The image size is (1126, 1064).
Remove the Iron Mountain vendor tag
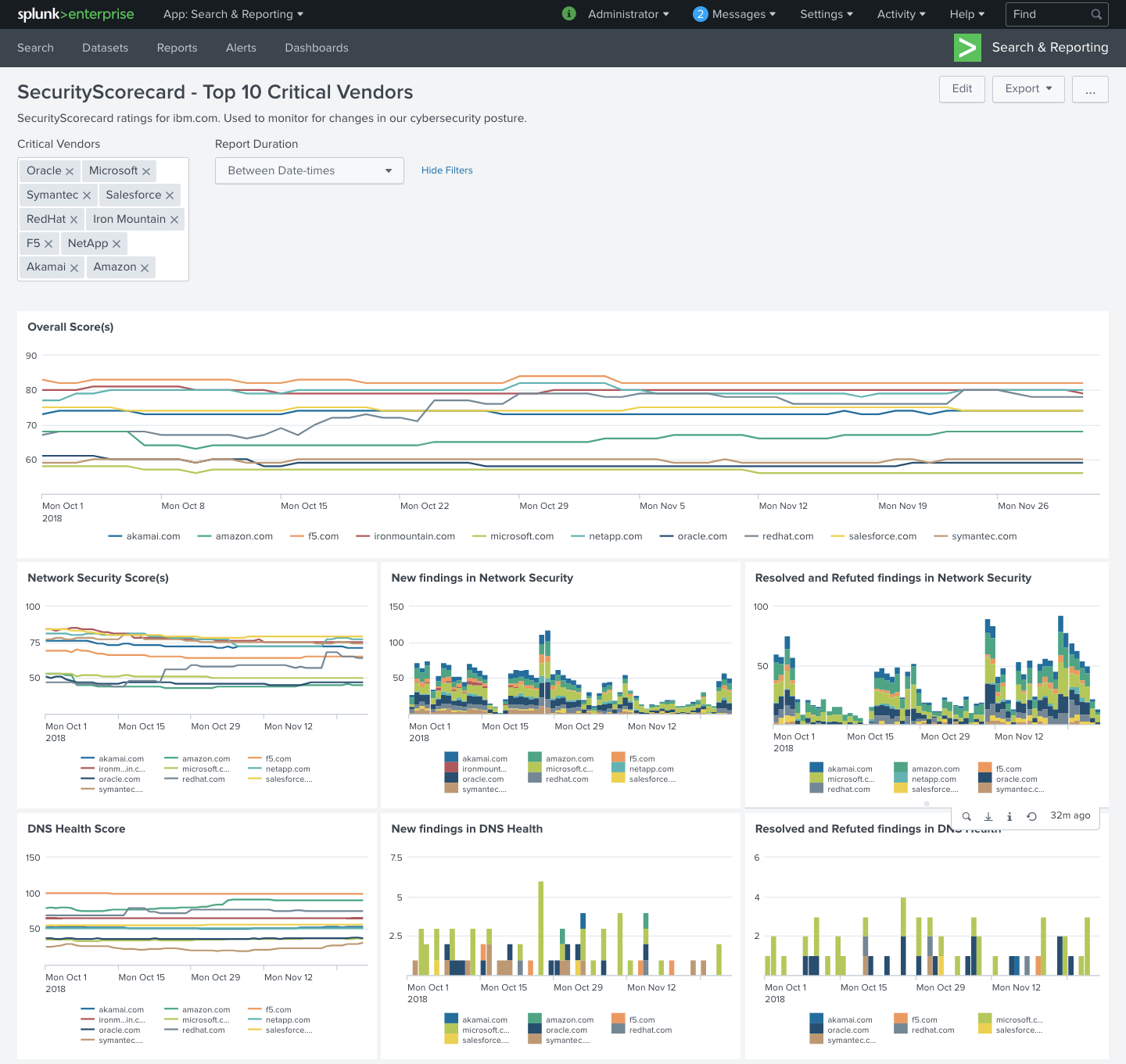(x=174, y=220)
